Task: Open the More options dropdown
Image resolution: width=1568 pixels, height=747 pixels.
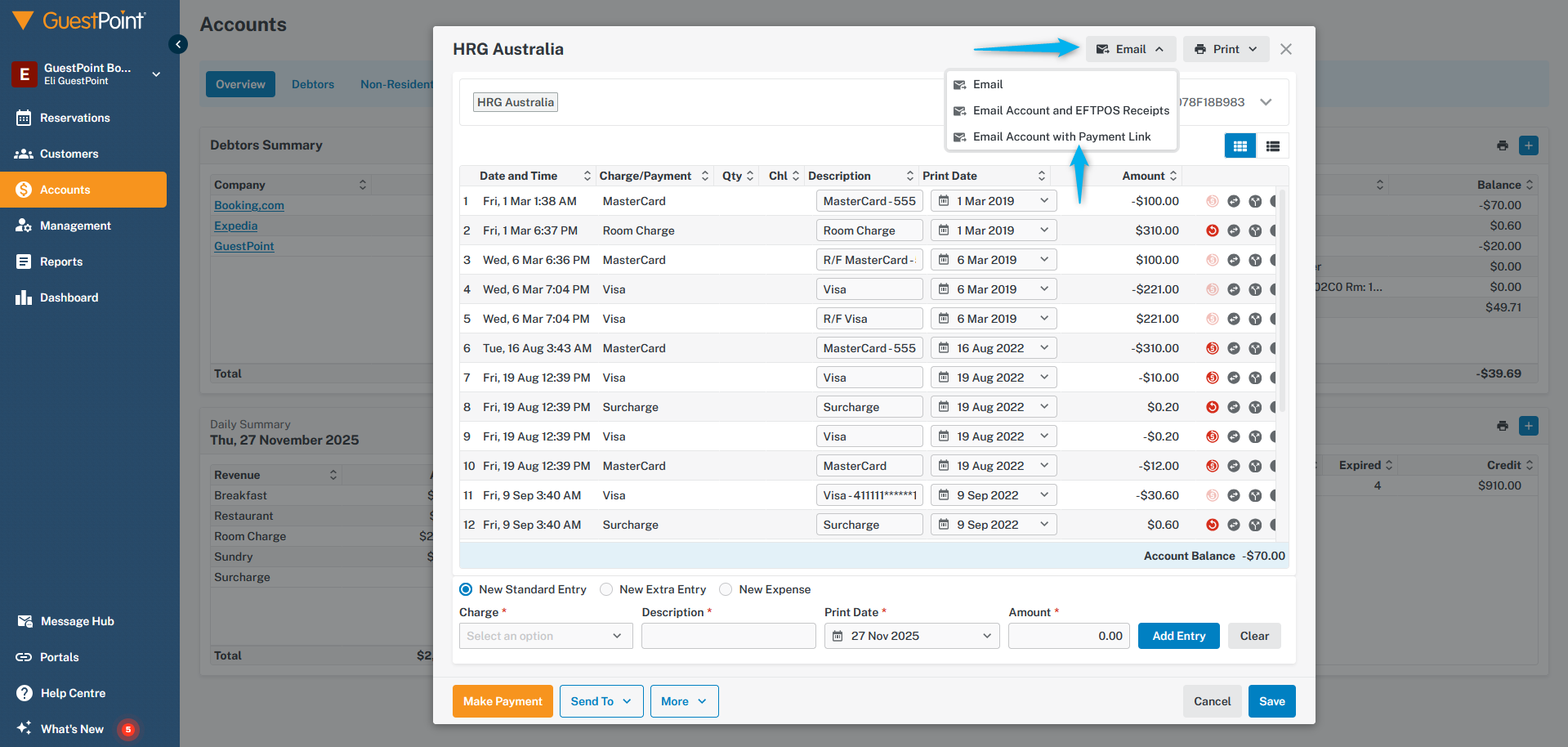Action: pyautogui.click(x=684, y=701)
